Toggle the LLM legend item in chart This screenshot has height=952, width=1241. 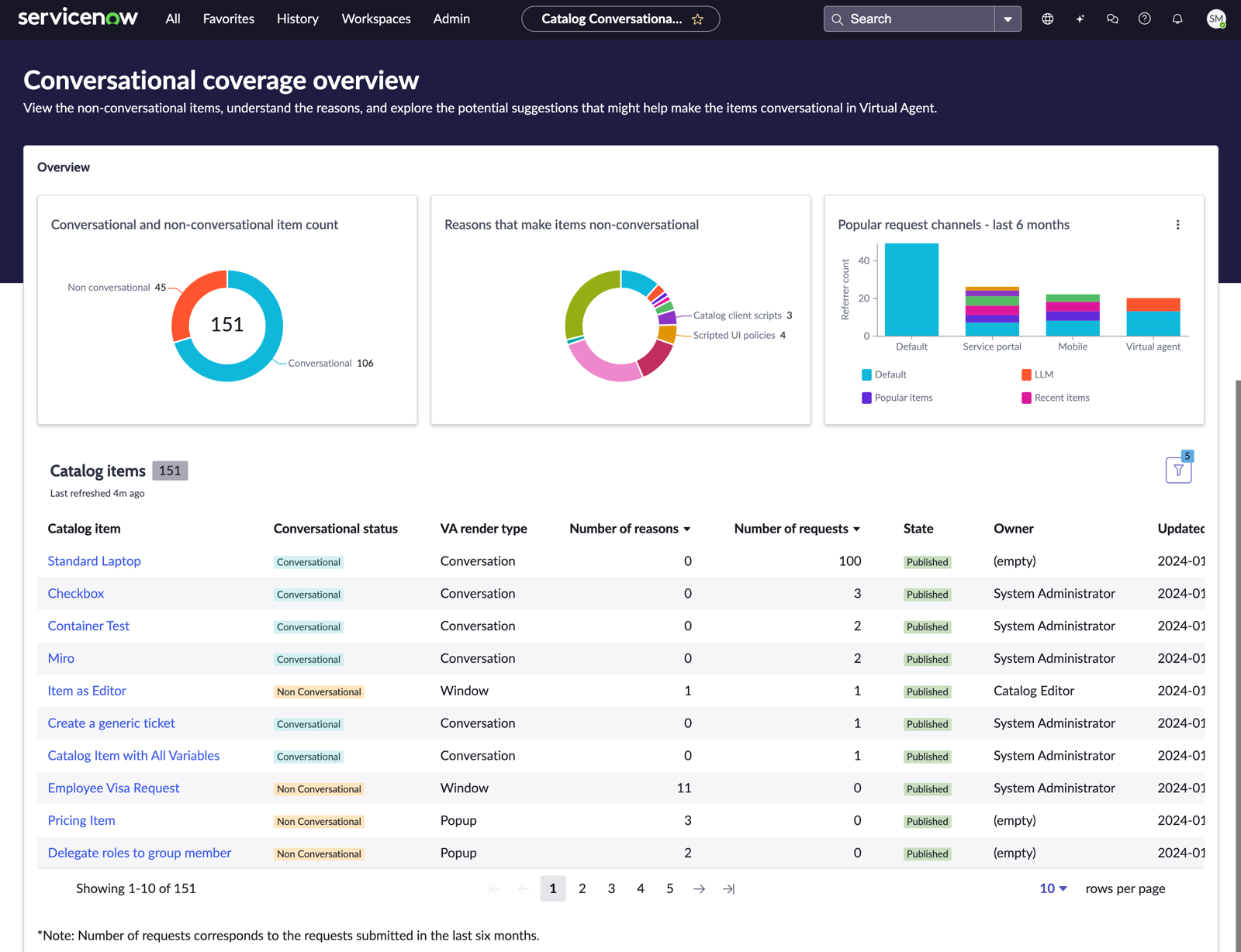[1038, 374]
